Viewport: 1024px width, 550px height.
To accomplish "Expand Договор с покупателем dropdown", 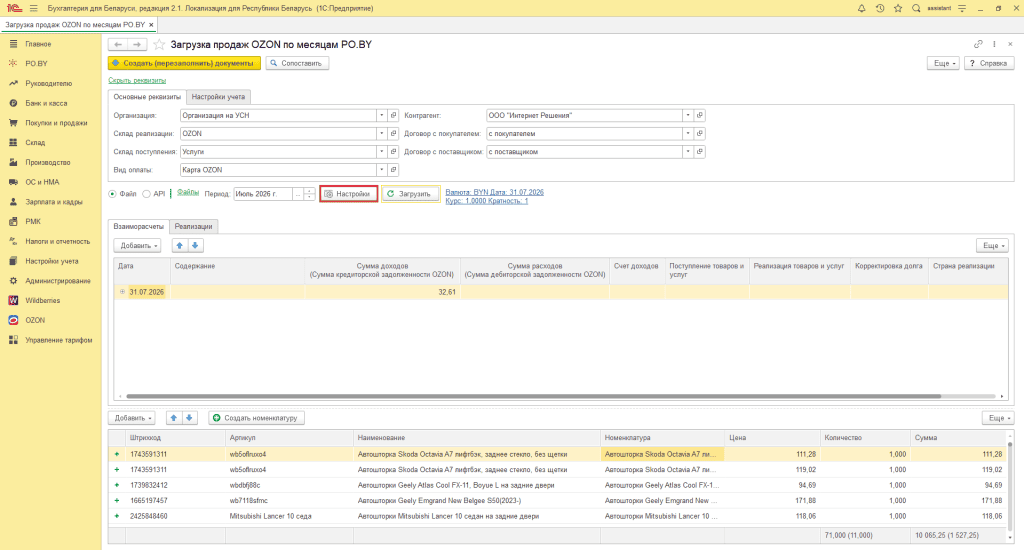I will 688,133.
